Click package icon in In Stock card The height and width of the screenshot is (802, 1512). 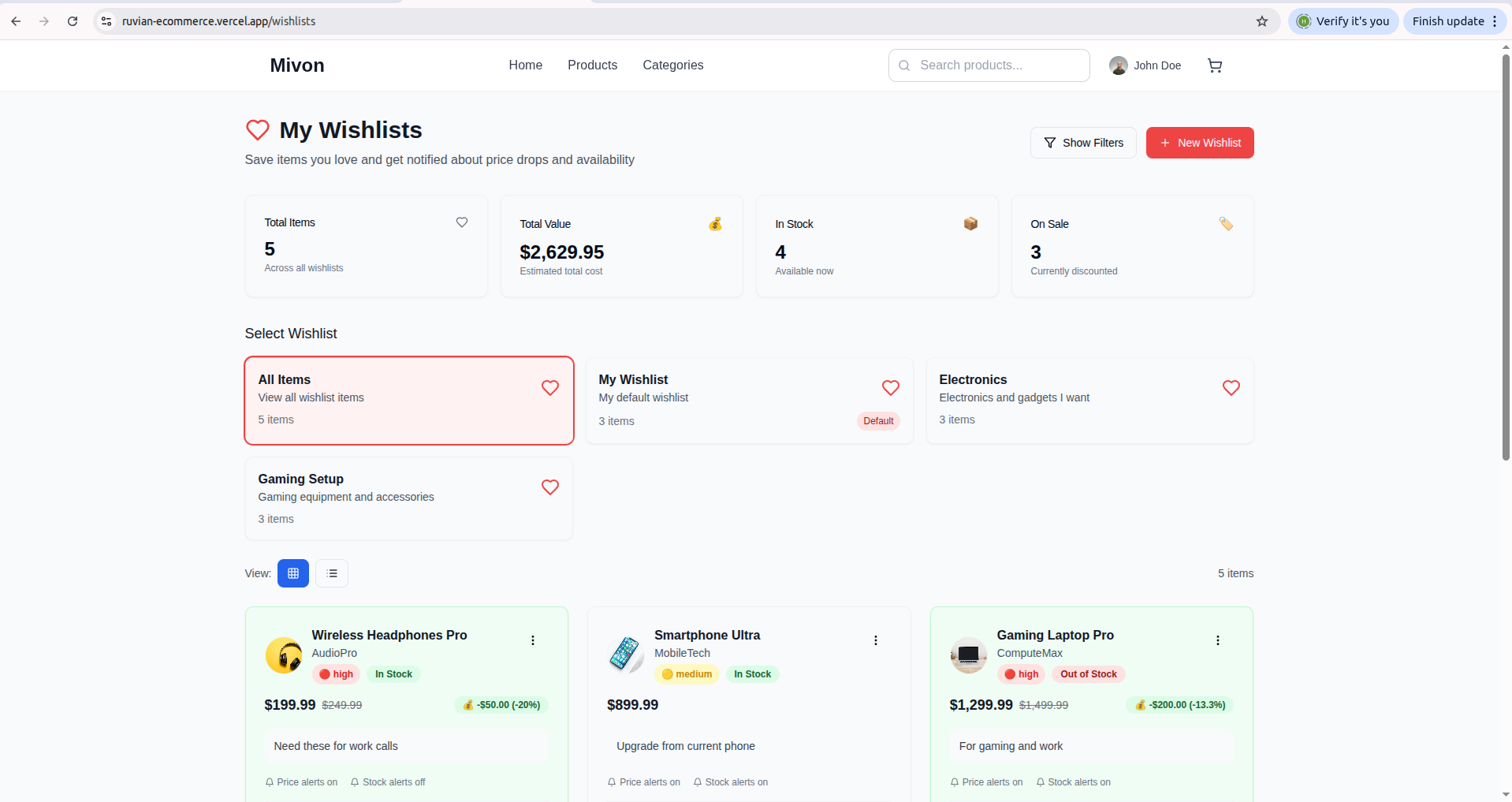coord(970,224)
